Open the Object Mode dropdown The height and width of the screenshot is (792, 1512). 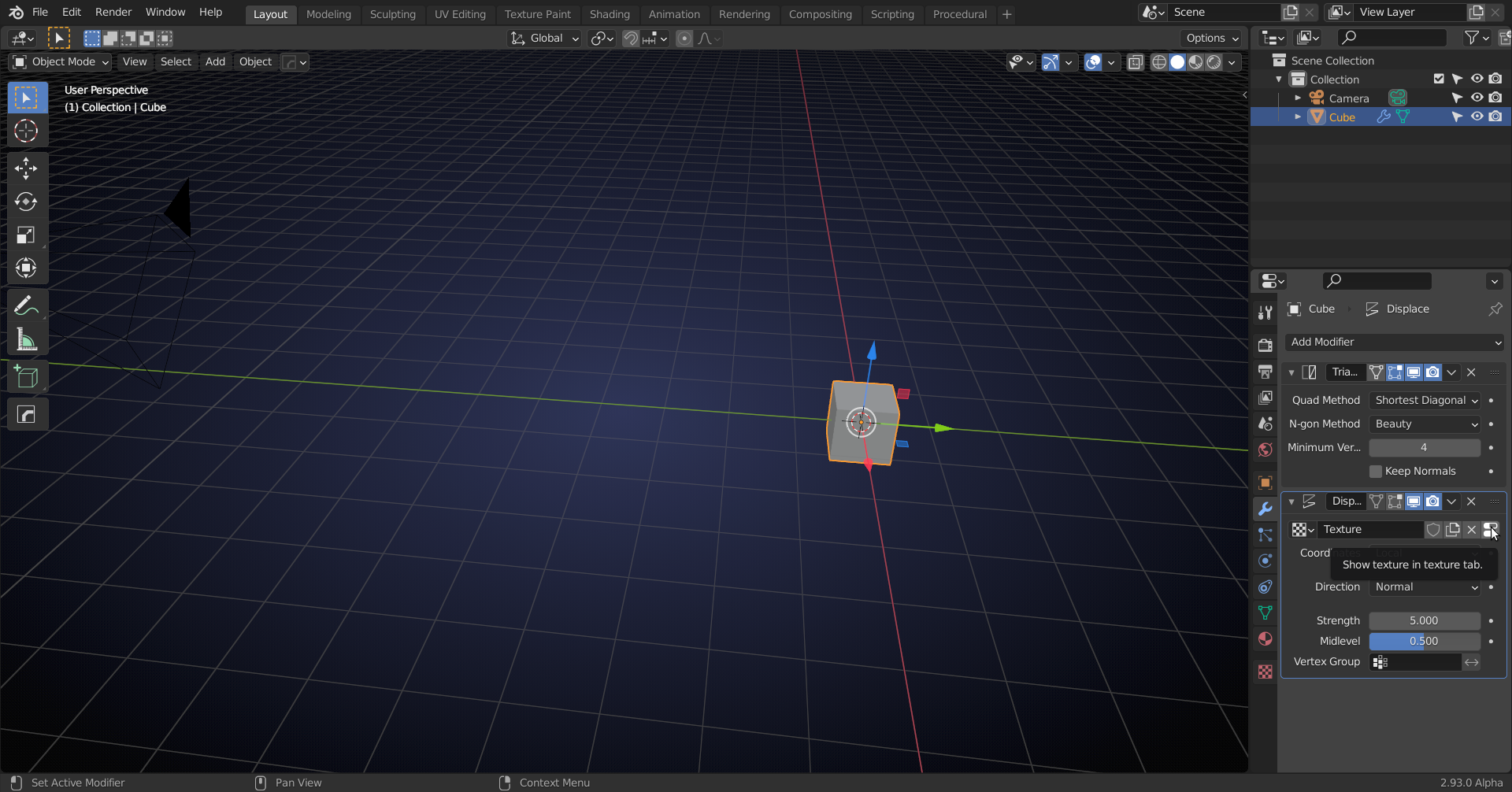pyautogui.click(x=61, y=62)
